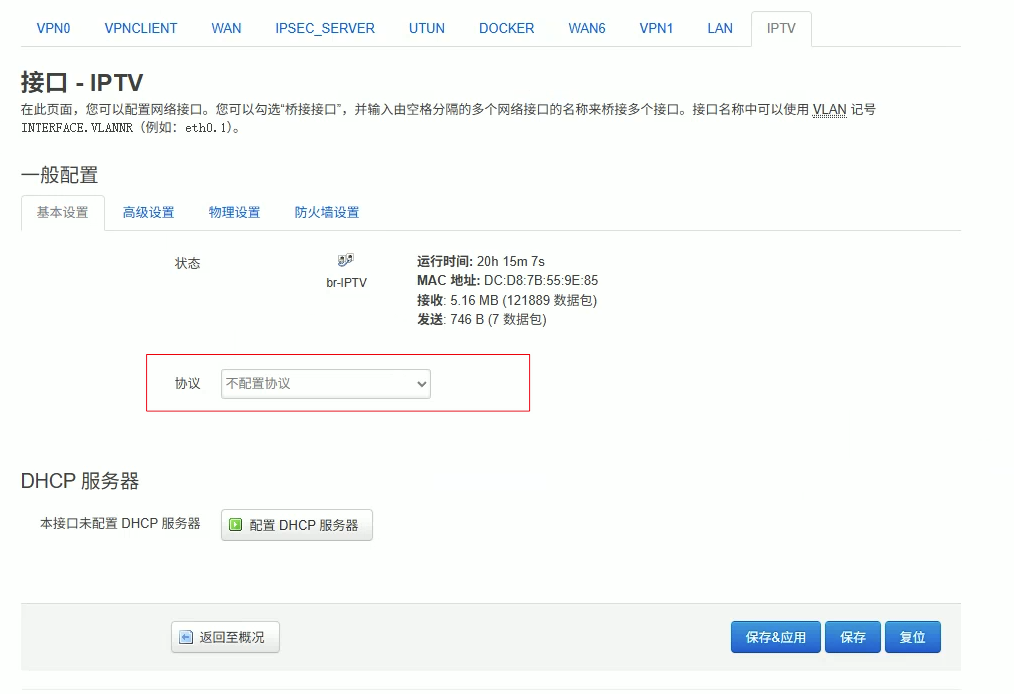The width and height of the screenshot is (1014, 694).
Task: Open the VPN0 interface tab
Action: click(x=53, y=28)
